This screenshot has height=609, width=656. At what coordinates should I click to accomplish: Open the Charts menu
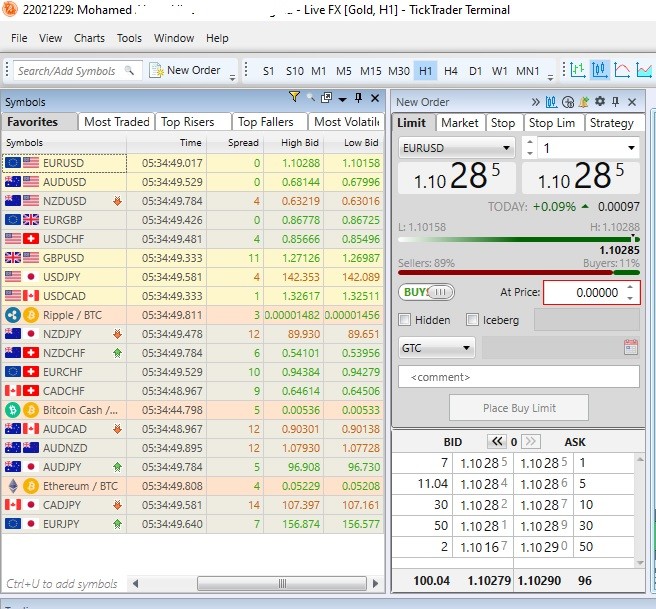coord(89,38)
